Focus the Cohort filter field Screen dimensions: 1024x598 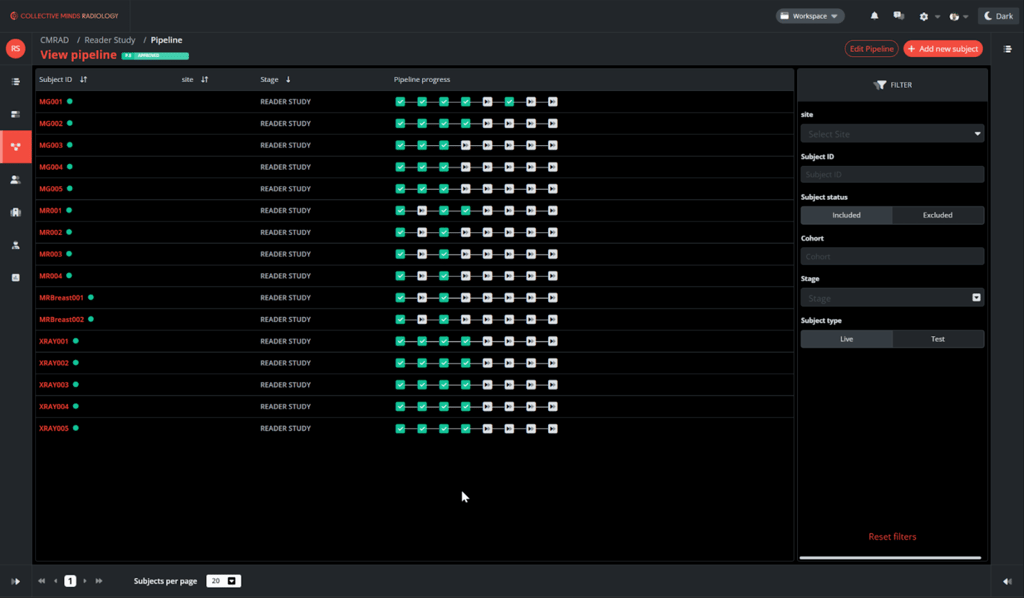[x=892, y=257]
